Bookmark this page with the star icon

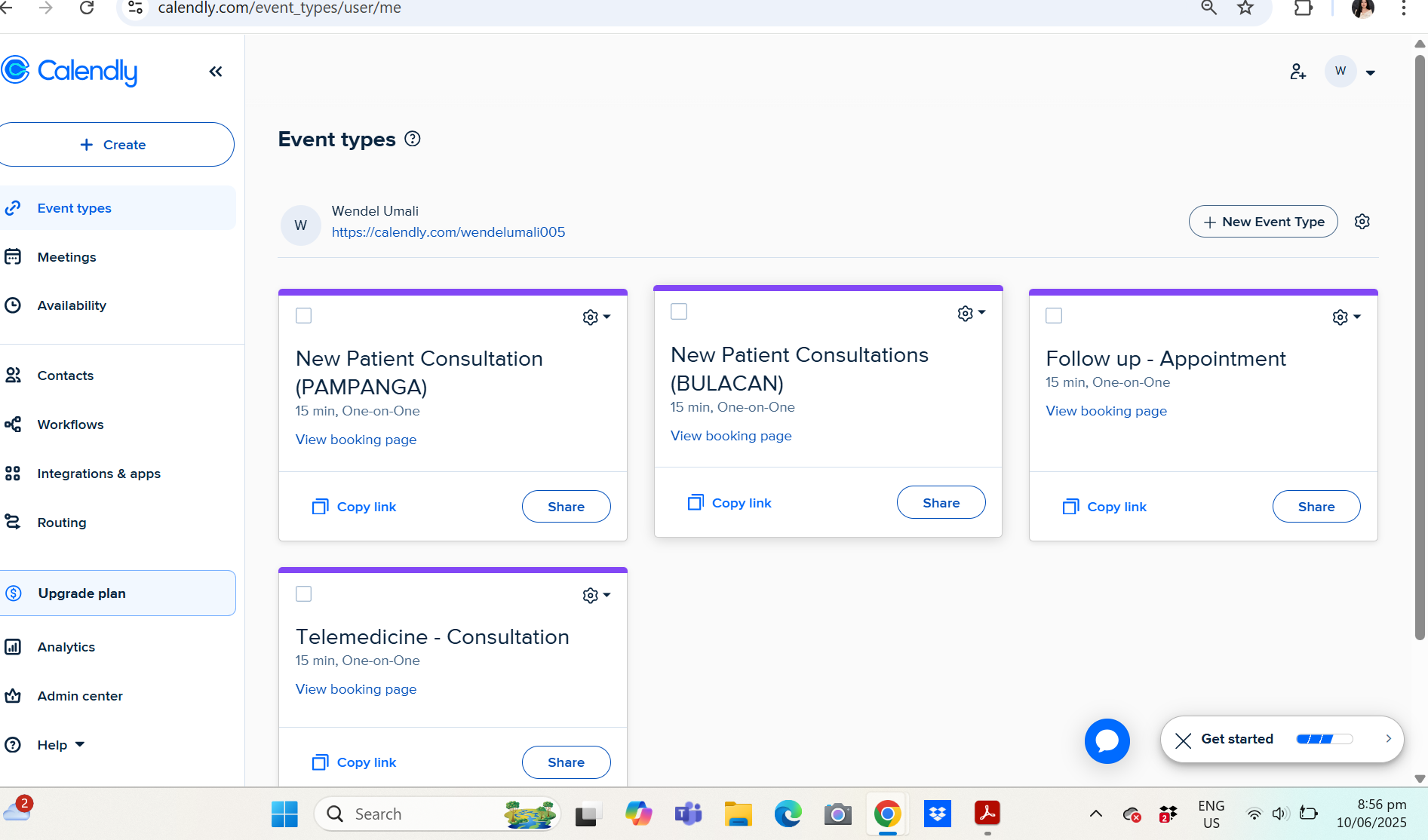(x=1245, y=8)
